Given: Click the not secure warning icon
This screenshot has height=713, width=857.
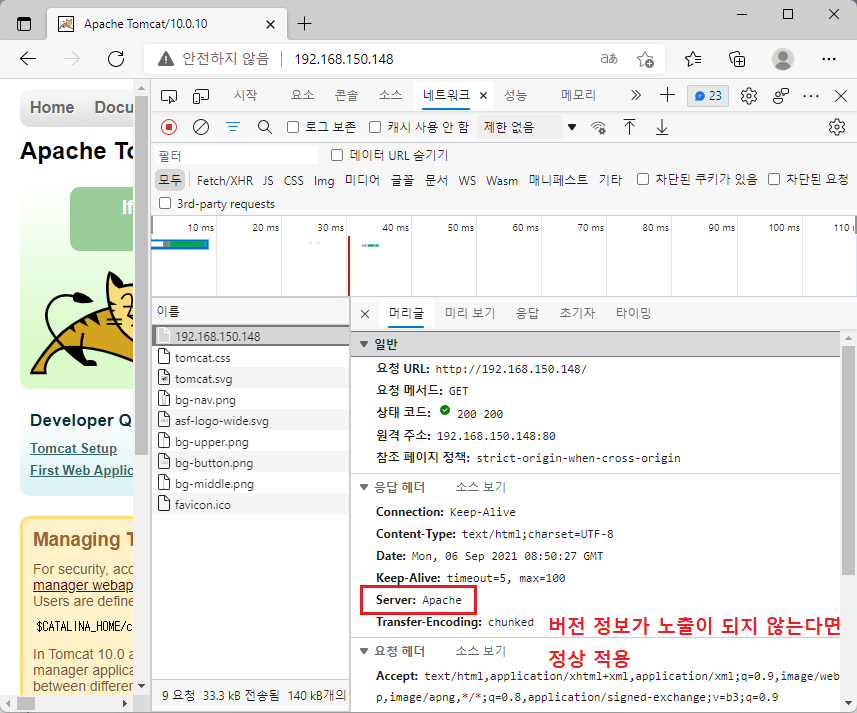Looking at the screenshot, I should click(x=166, y=58).
